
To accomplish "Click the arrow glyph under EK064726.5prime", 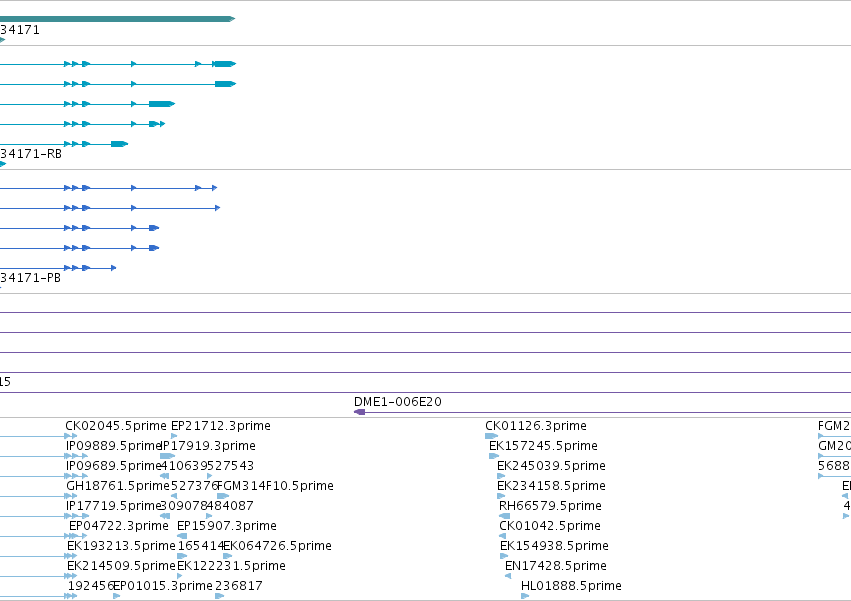I will click(227, 556).
